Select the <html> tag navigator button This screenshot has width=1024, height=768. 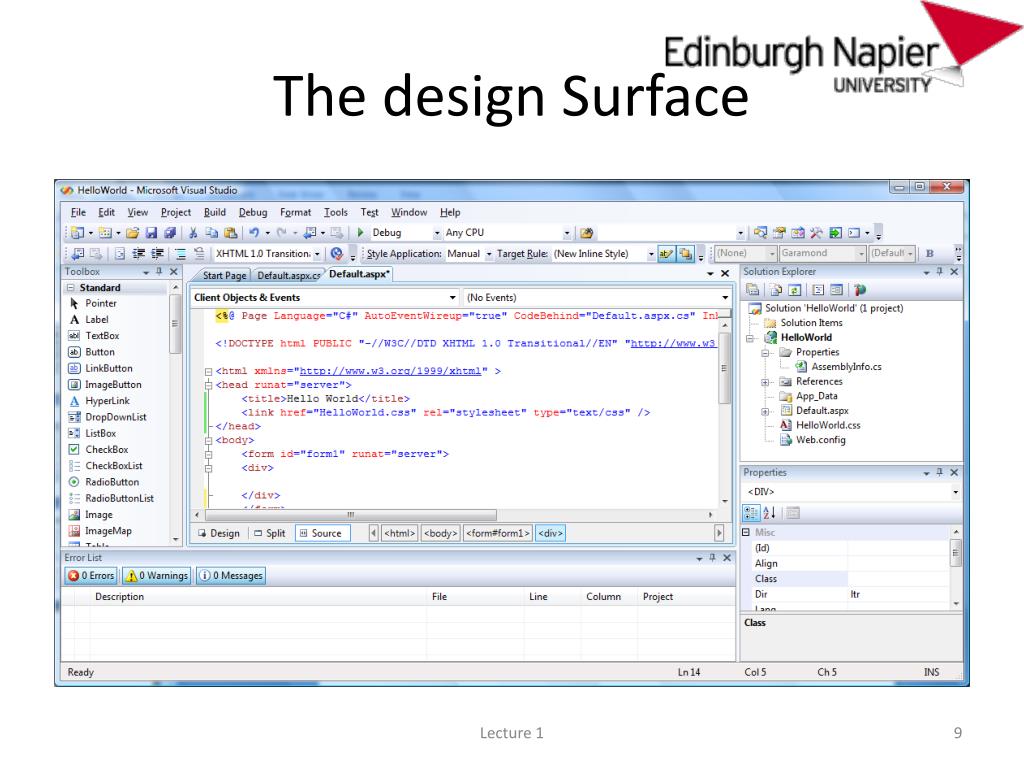400,534
